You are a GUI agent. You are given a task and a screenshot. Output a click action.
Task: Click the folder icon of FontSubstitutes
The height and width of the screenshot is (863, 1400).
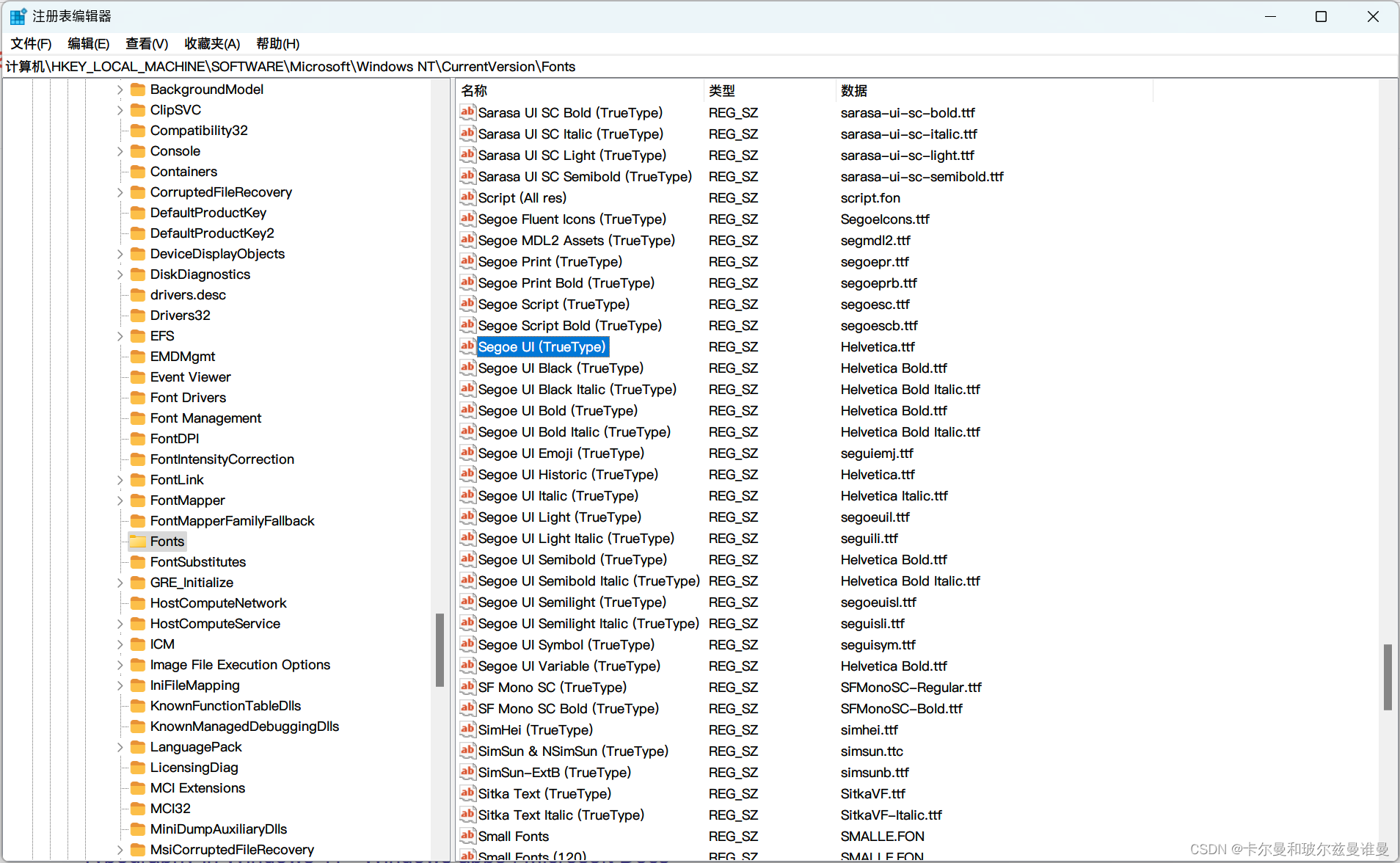click(138, 562)
